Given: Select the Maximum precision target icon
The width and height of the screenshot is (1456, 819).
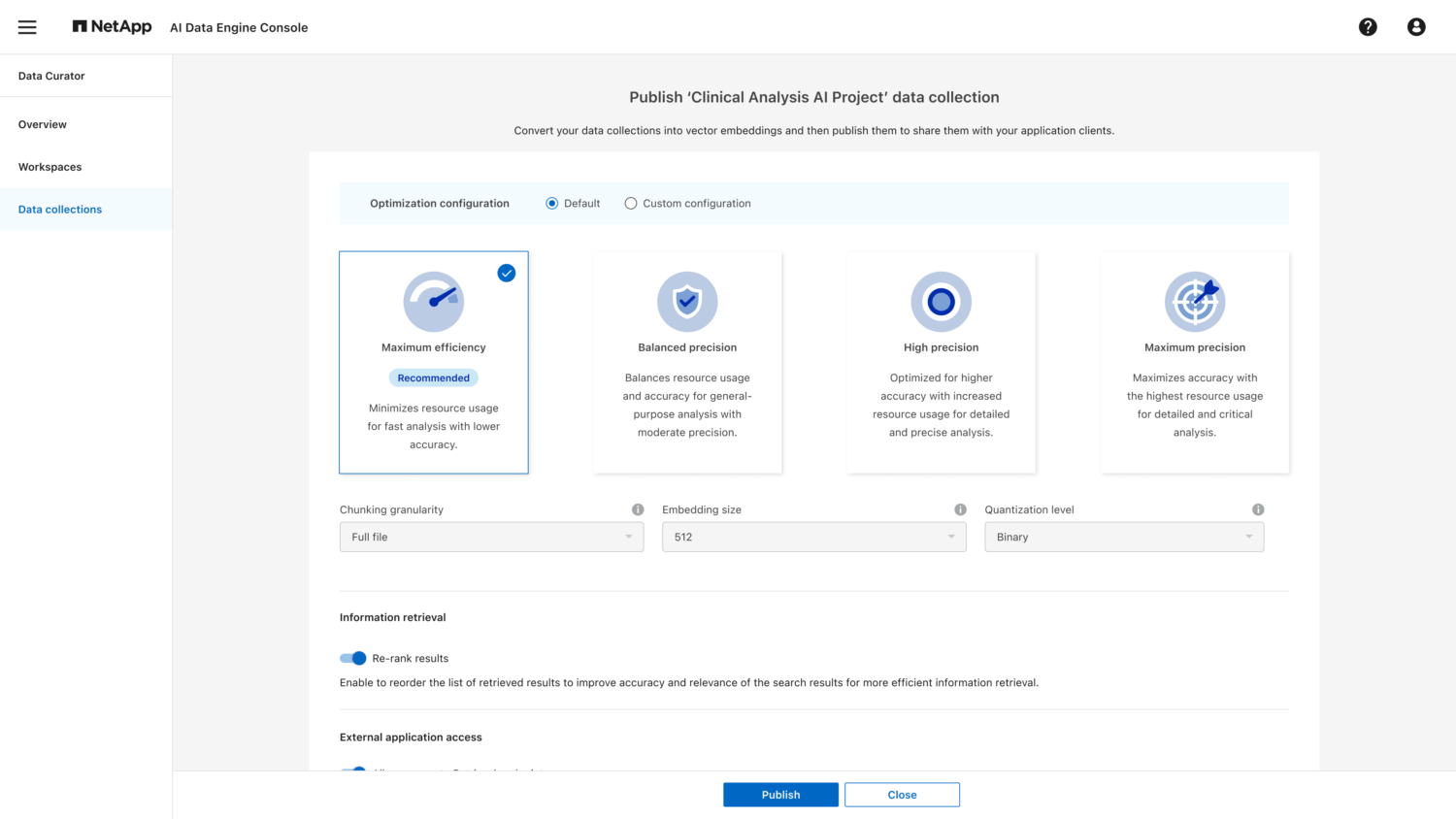Looking at the screenshot, I should [x=1194, y=302].
